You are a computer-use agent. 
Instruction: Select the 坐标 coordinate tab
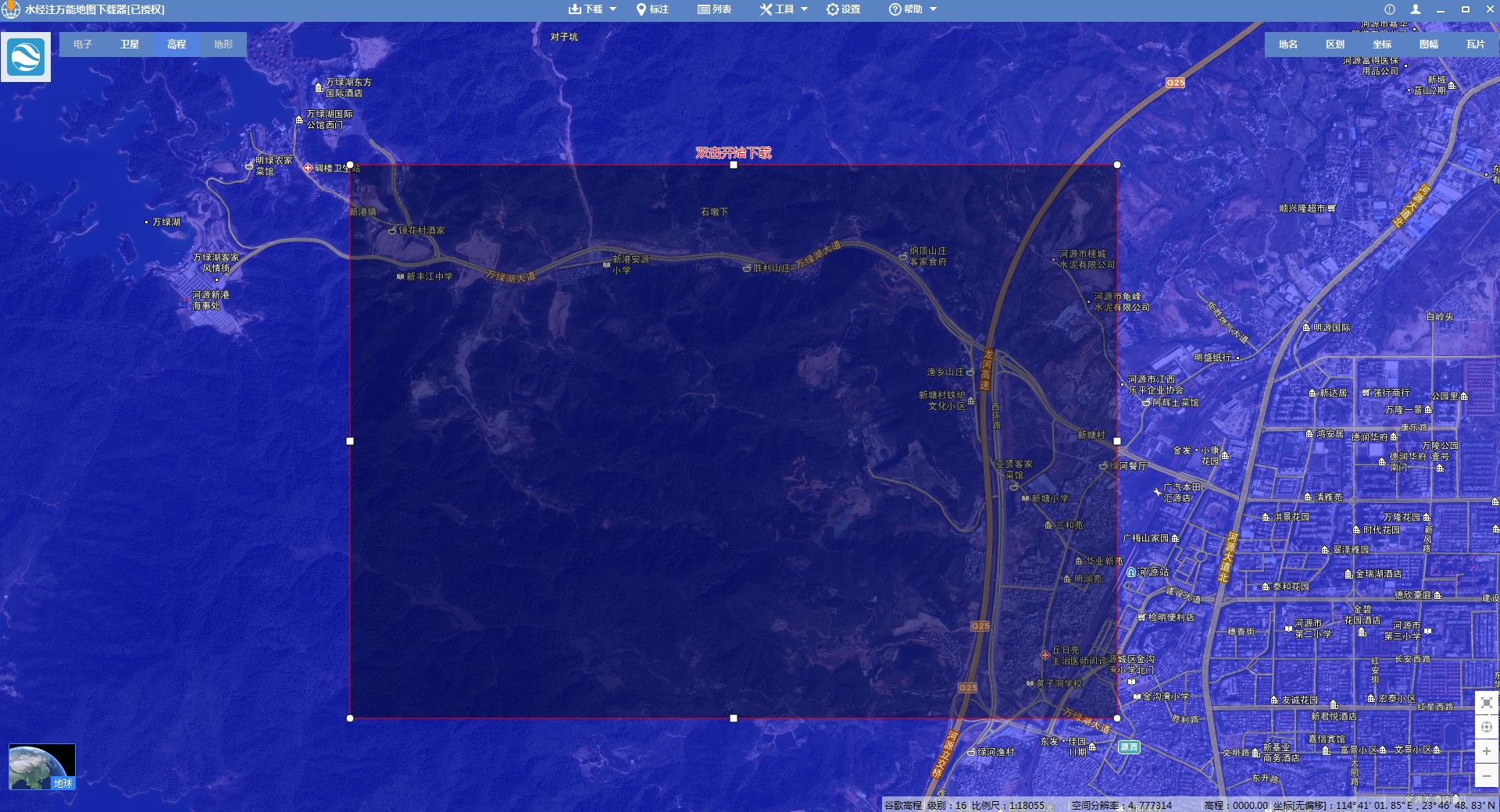(1382, 45)
